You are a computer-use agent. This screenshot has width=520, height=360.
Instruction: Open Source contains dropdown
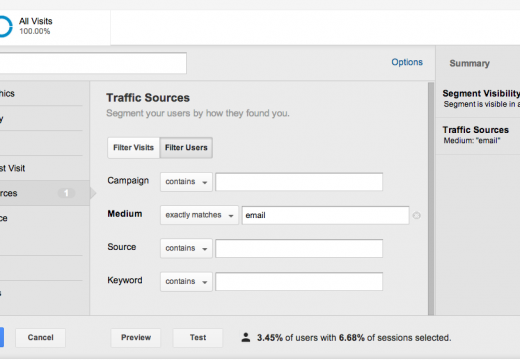pos(186,248)
